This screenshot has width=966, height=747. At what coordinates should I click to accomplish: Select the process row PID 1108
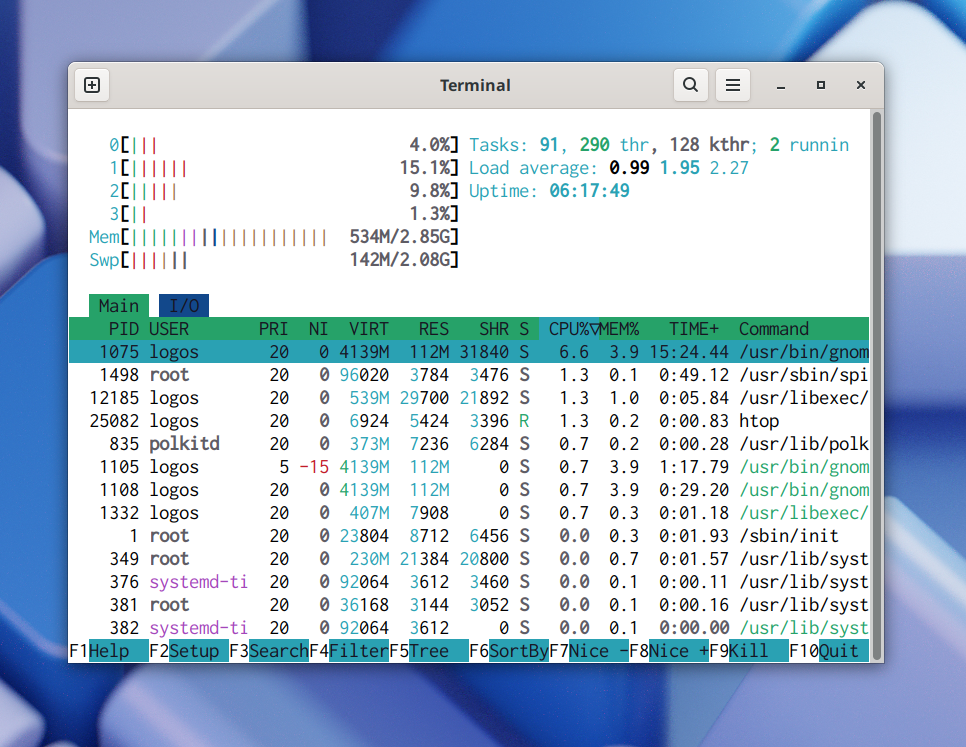click(x=469, y=490)
